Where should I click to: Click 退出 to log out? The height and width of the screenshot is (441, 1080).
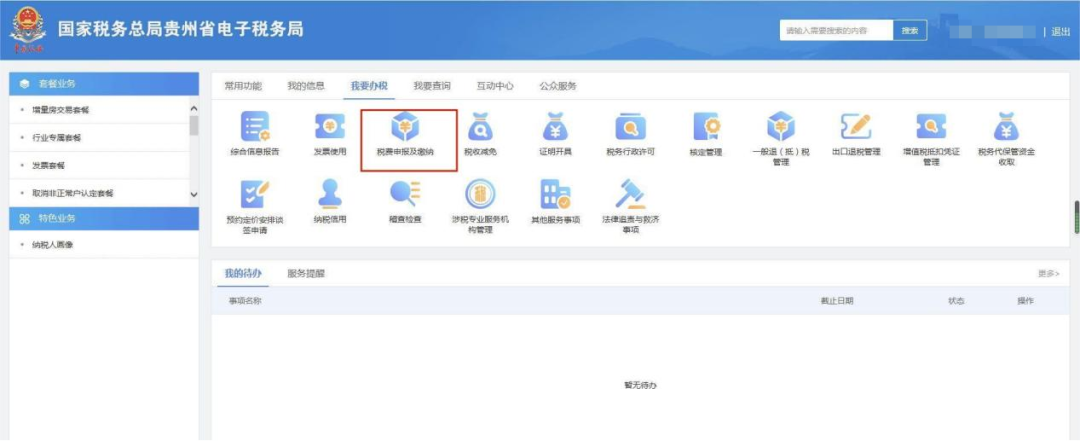point(1061,32)
